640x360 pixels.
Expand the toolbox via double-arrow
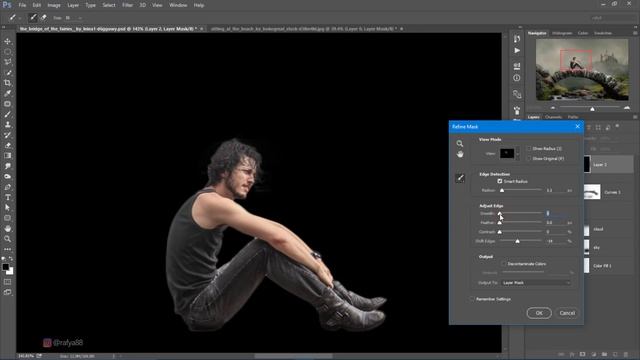[4, 28]
